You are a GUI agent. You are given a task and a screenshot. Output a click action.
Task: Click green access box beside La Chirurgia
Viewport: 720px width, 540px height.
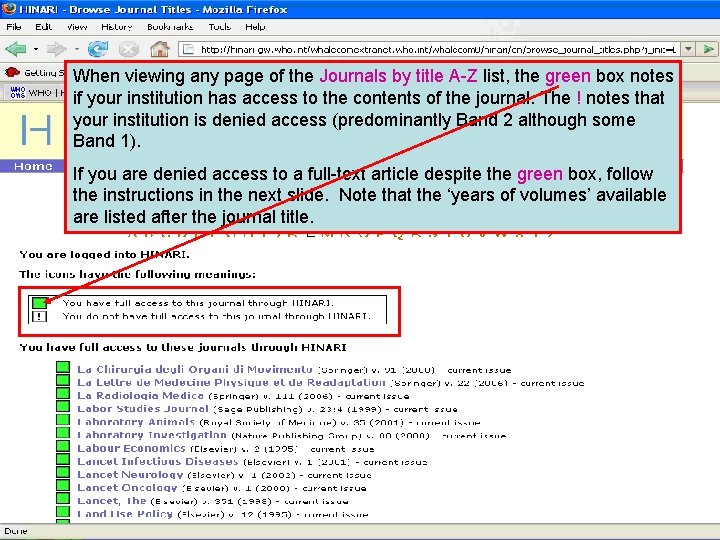63,367
